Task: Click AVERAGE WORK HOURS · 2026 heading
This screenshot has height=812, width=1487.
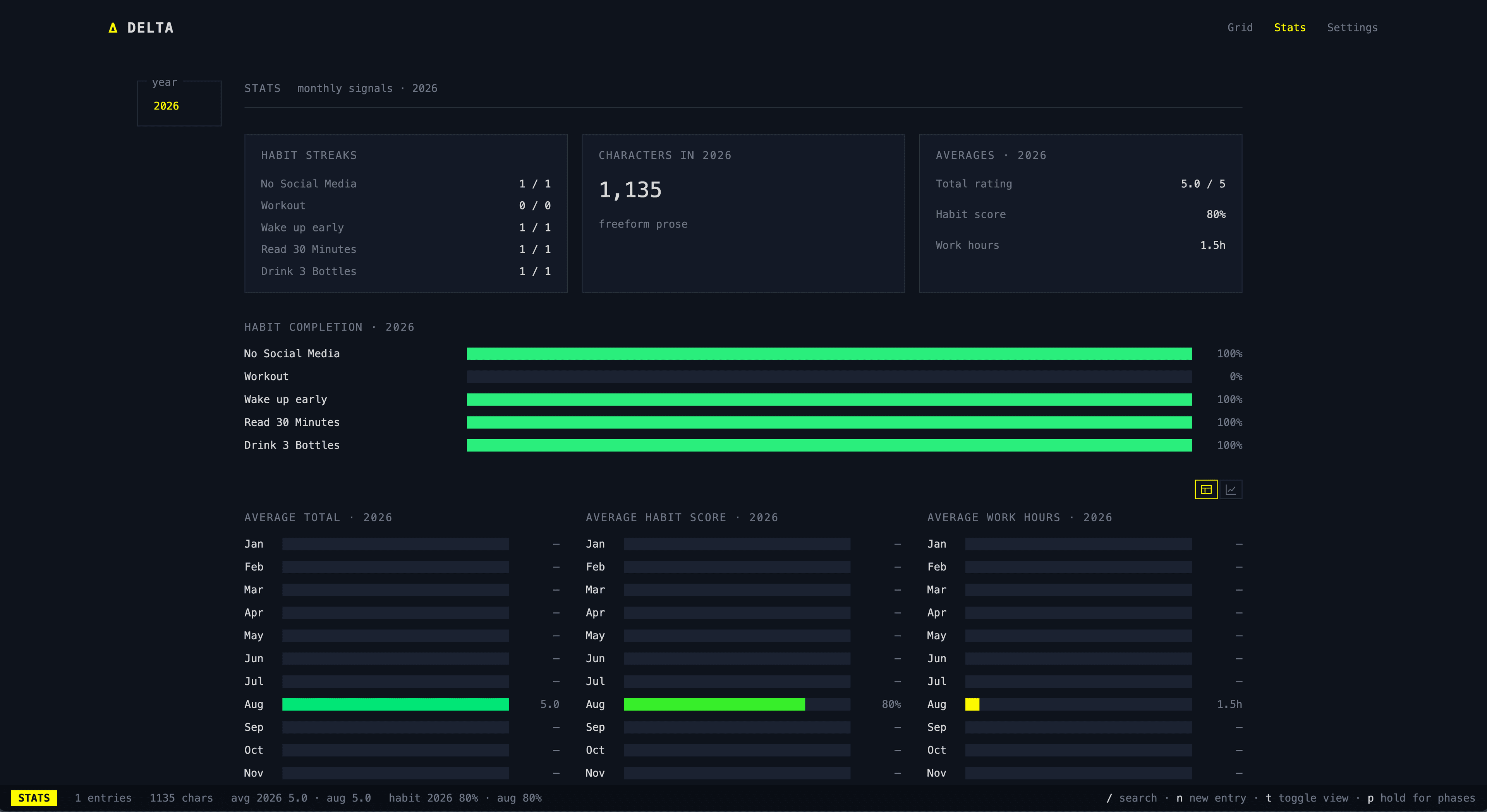Action: coord(1020,518)
